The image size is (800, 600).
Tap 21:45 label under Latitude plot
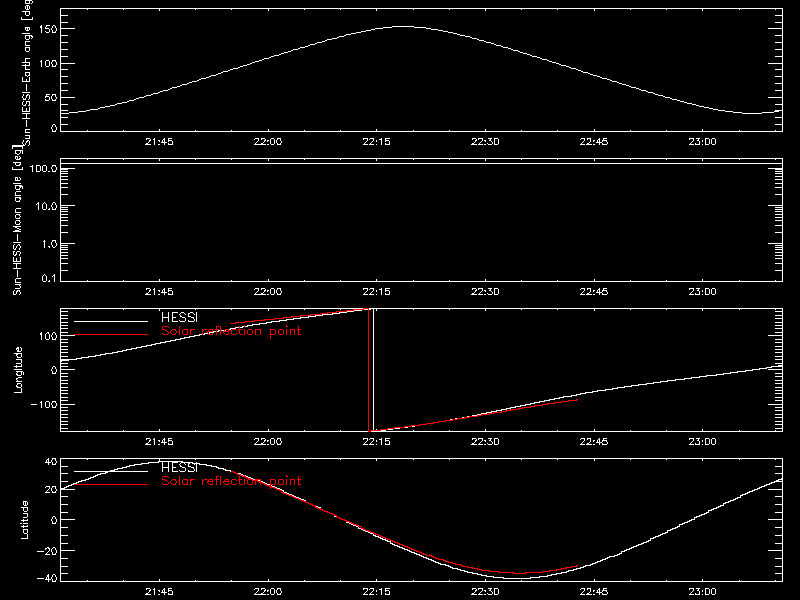coord(159,592)
